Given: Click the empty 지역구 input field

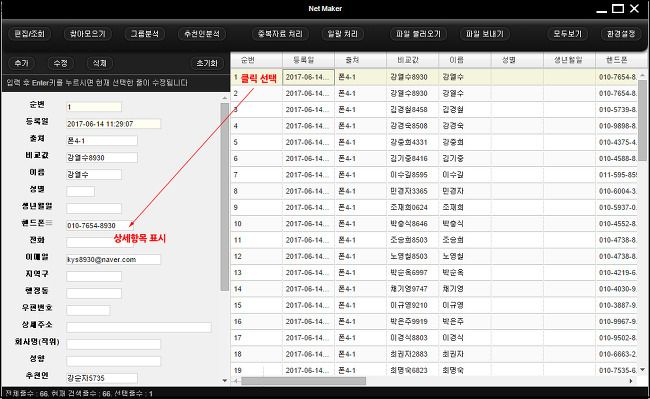Looking at the screenshot, I should 94,276.
